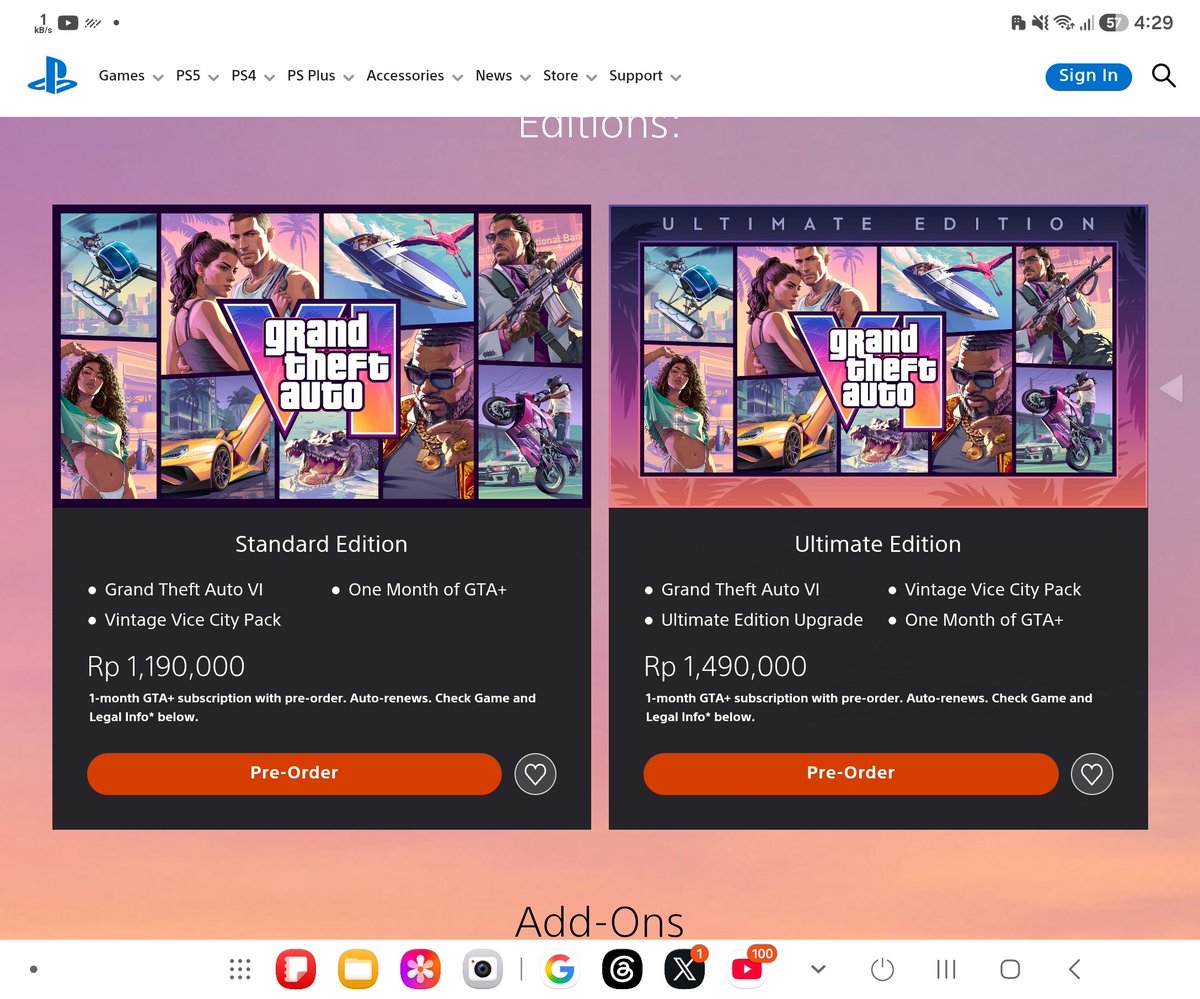Open the app drawer grid icon
This screenshot has height=999, width=1200.
[239, 969]
